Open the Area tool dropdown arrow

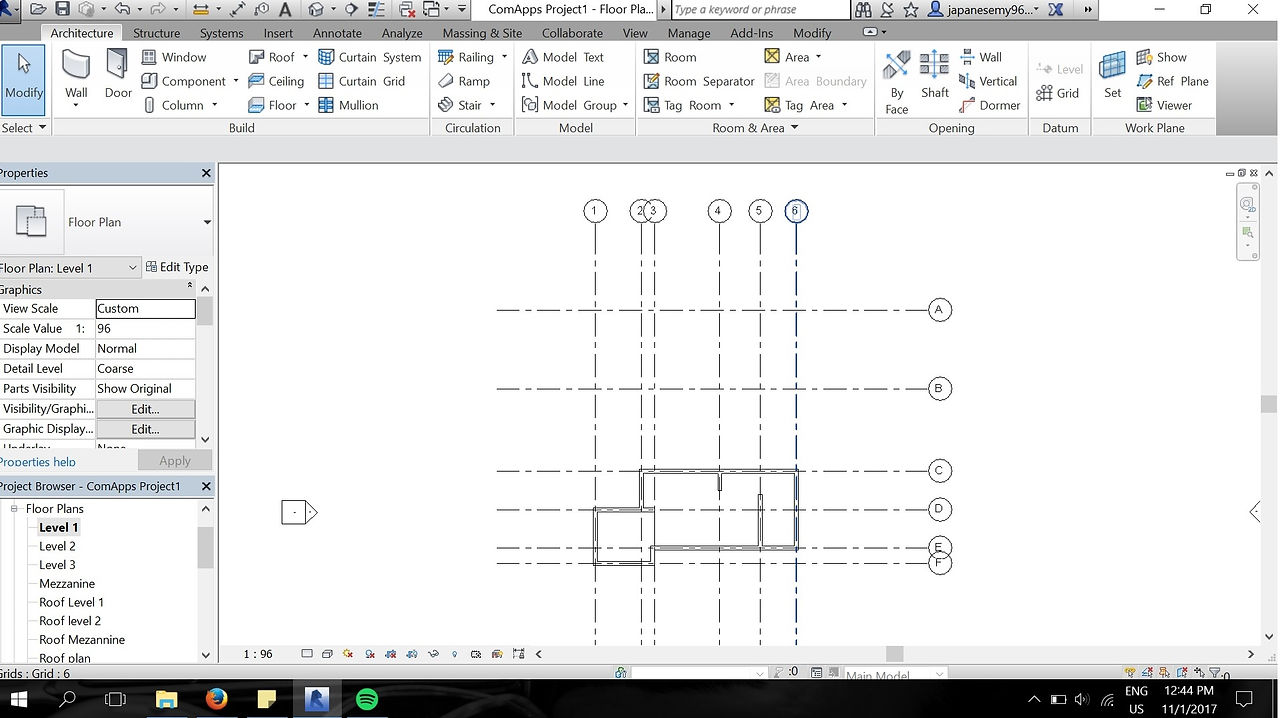click(x=818, y=57)
